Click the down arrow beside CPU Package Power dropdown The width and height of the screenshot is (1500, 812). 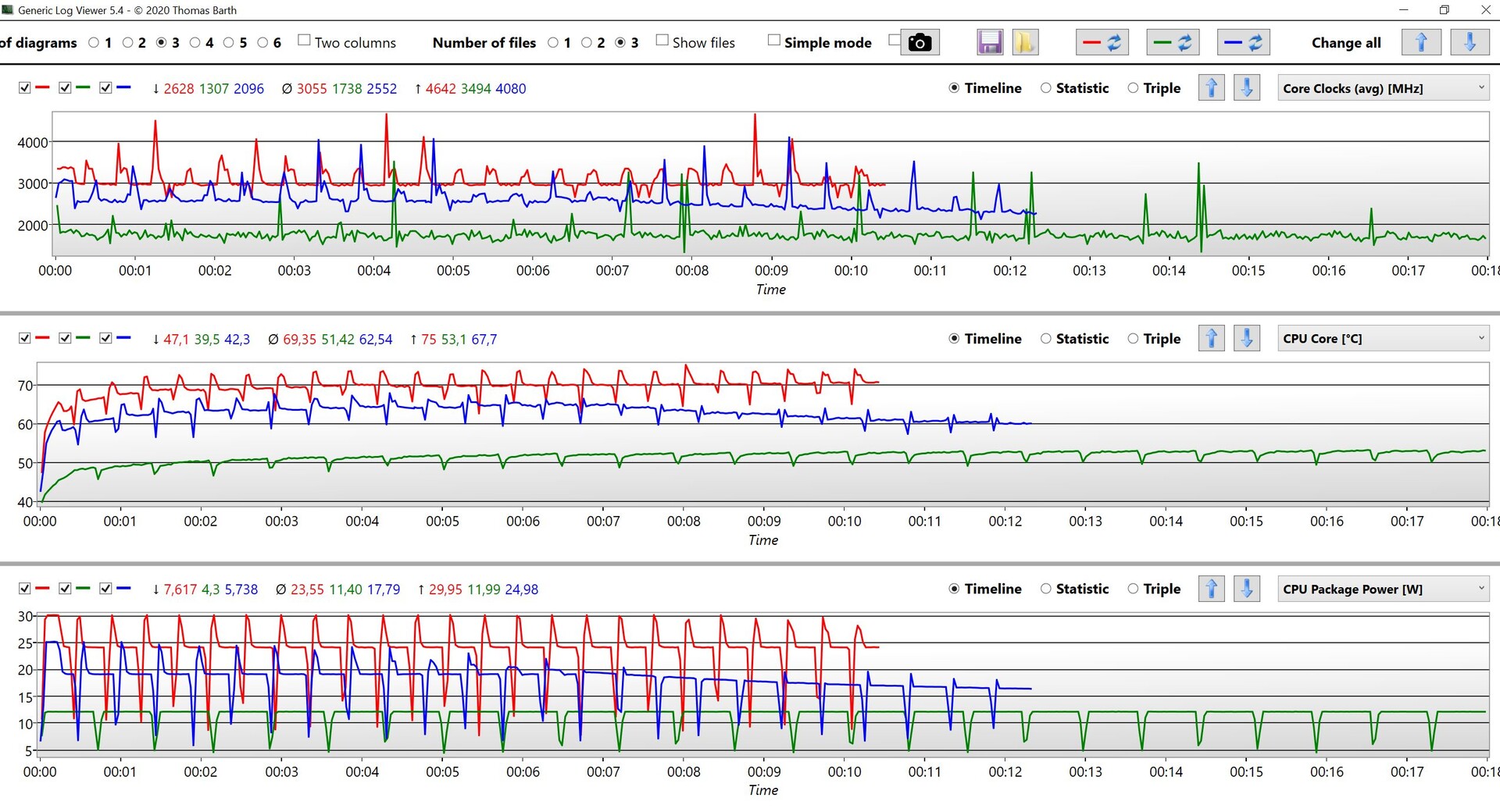1247,589
